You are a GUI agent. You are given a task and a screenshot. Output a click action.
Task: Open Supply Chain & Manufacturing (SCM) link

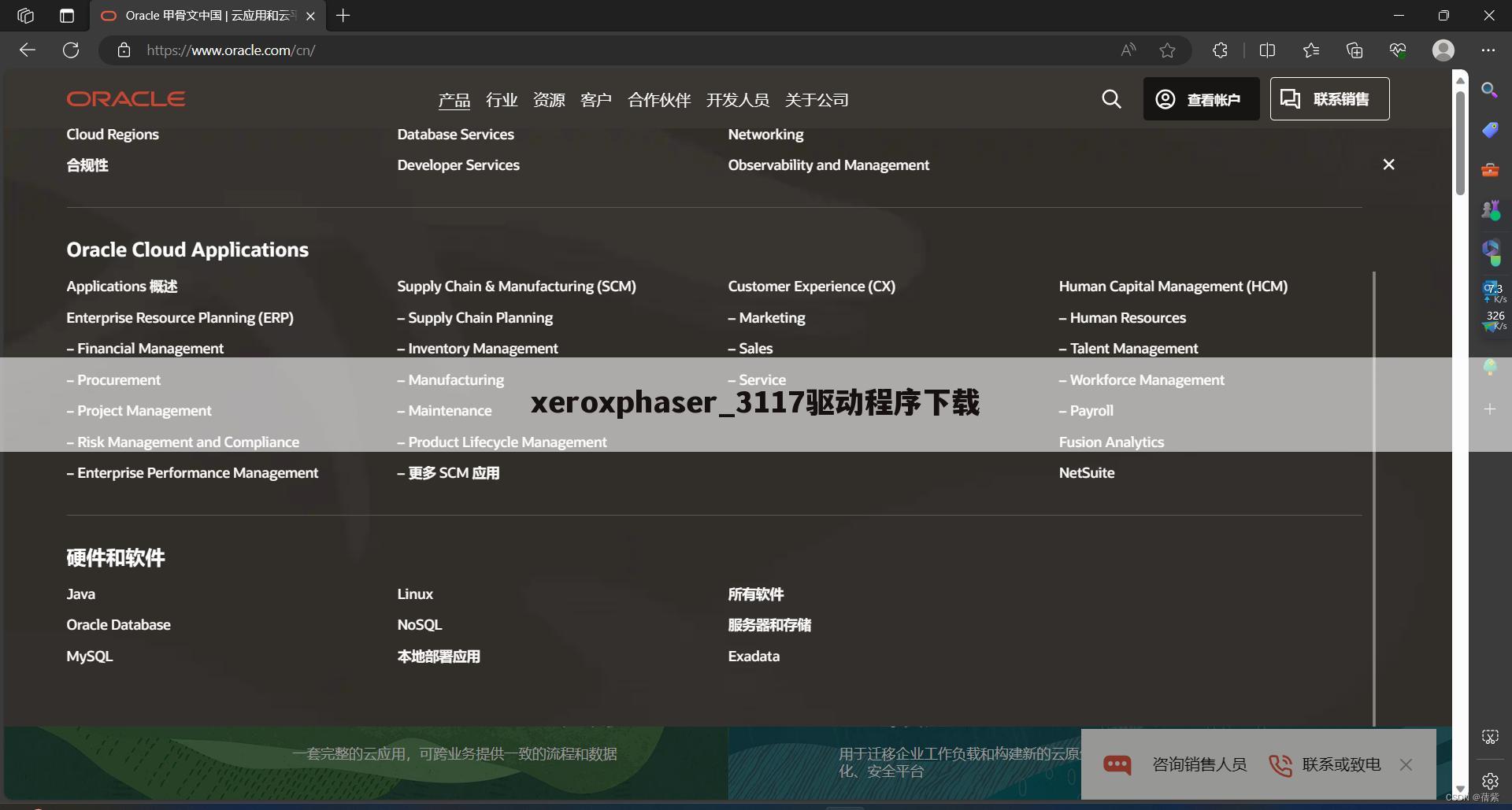[517, 287]
